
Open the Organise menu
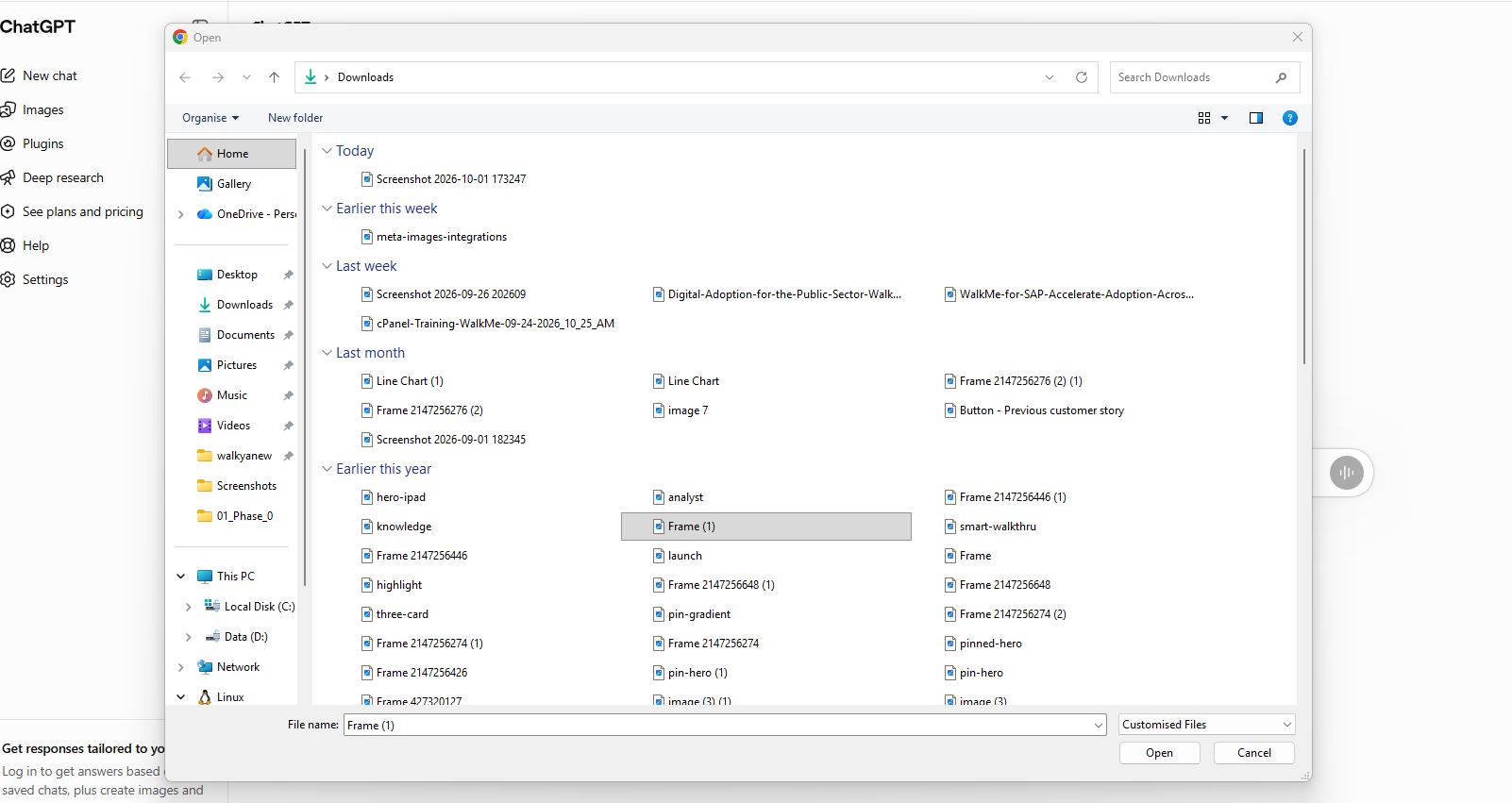tap(210, 118)
